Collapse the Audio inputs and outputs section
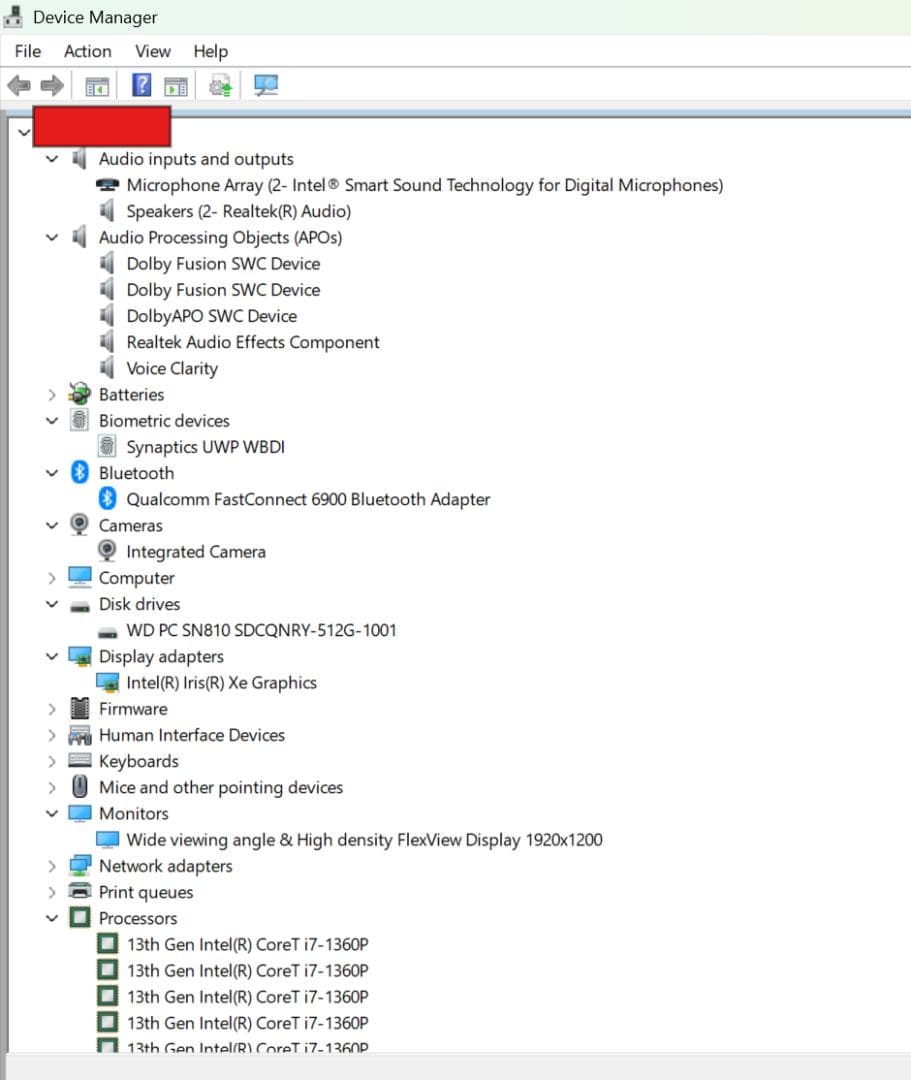 tap(52, 158)
